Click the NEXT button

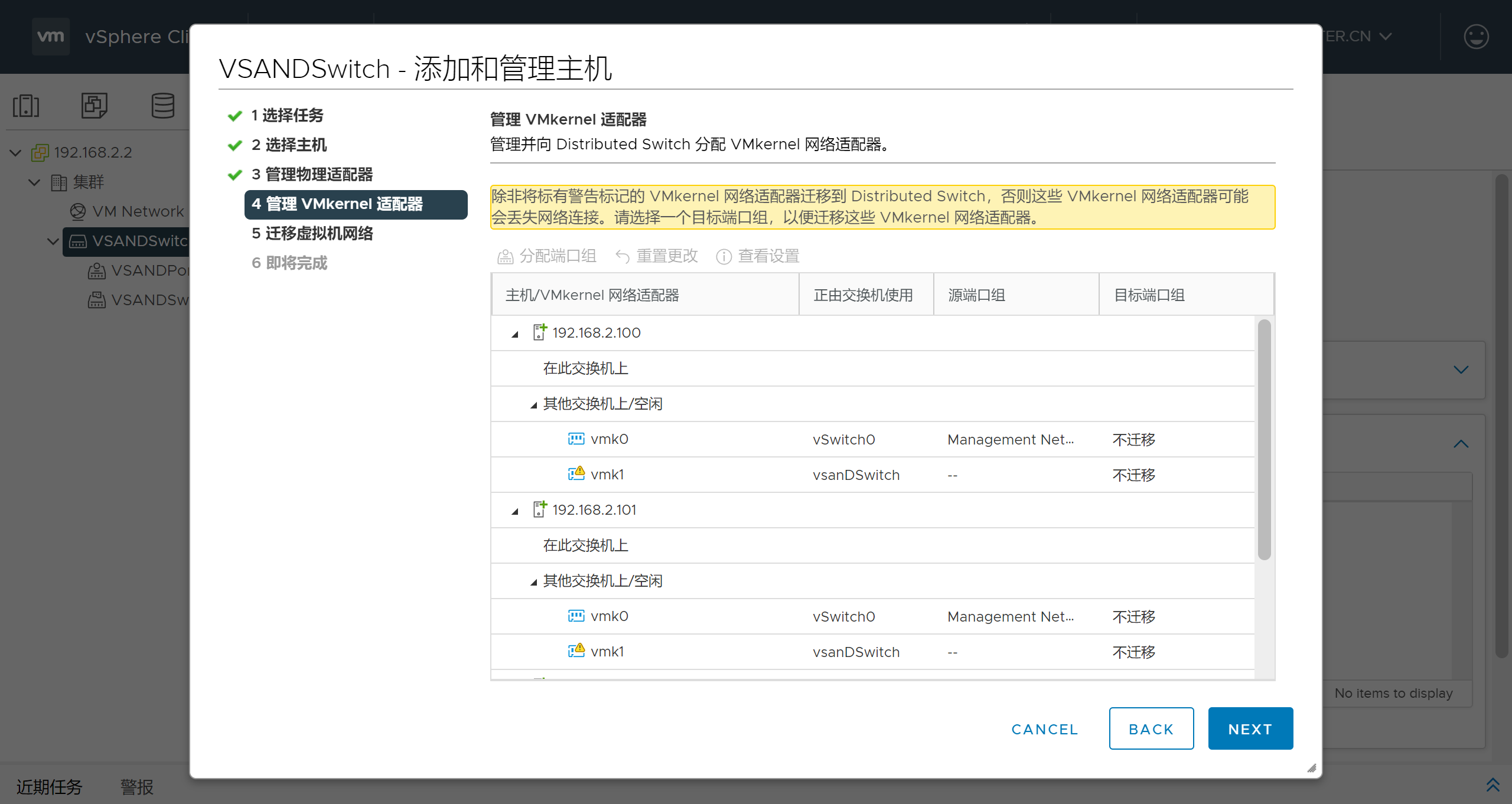click(x=1250, y=728)
